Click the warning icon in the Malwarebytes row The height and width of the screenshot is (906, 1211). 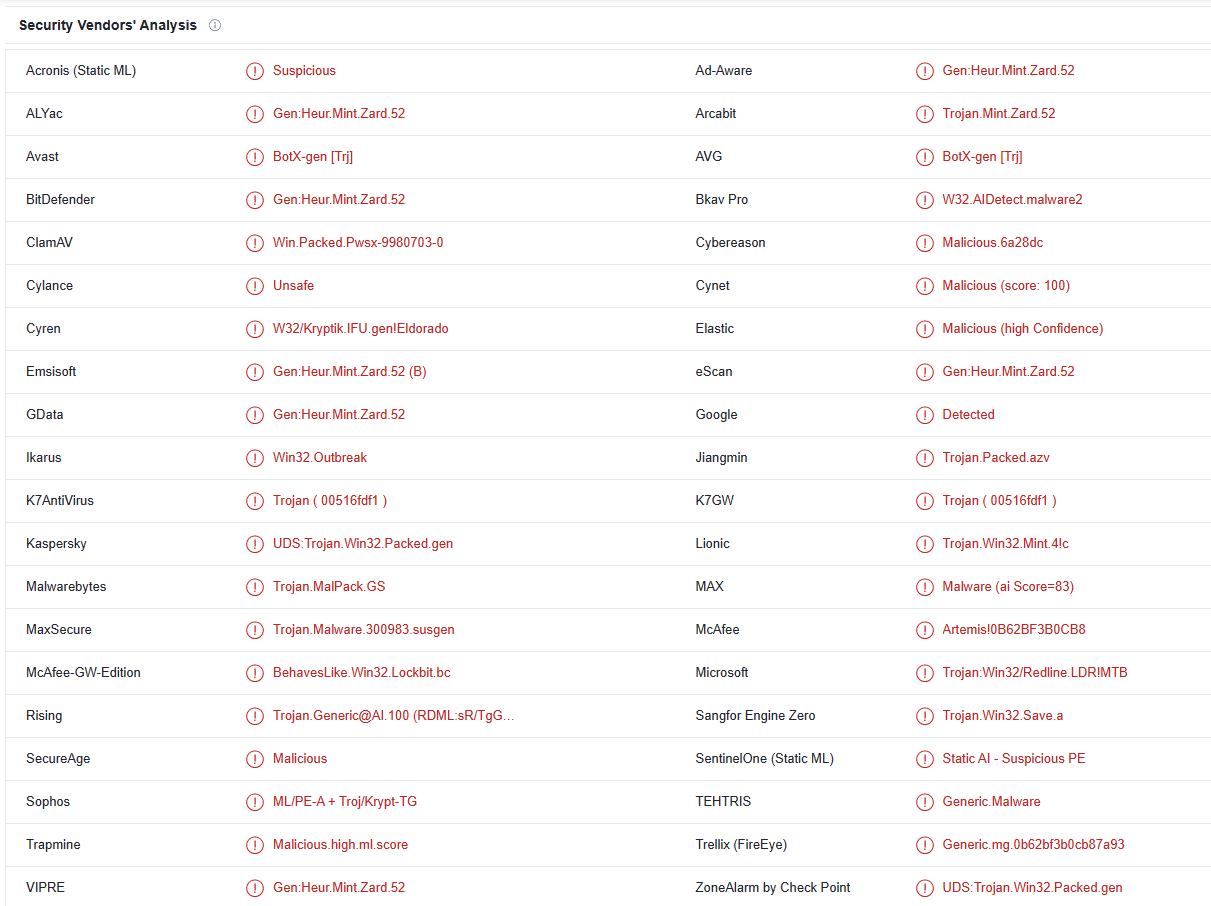255,587
